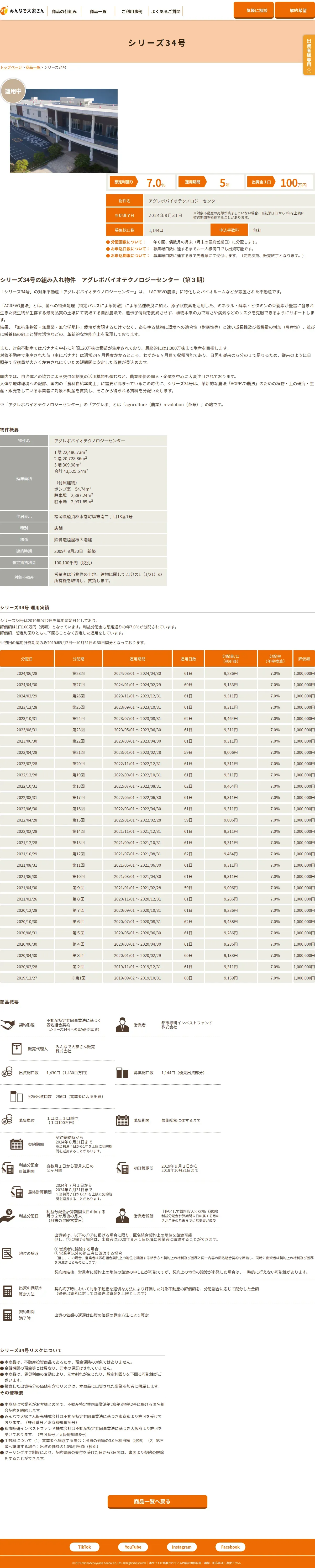The width and height of the screenshot is (315, 1568).
Task: Click the envelope icon beside 販売代理人
Action: pyautogui.click(x=17, y=1048)
